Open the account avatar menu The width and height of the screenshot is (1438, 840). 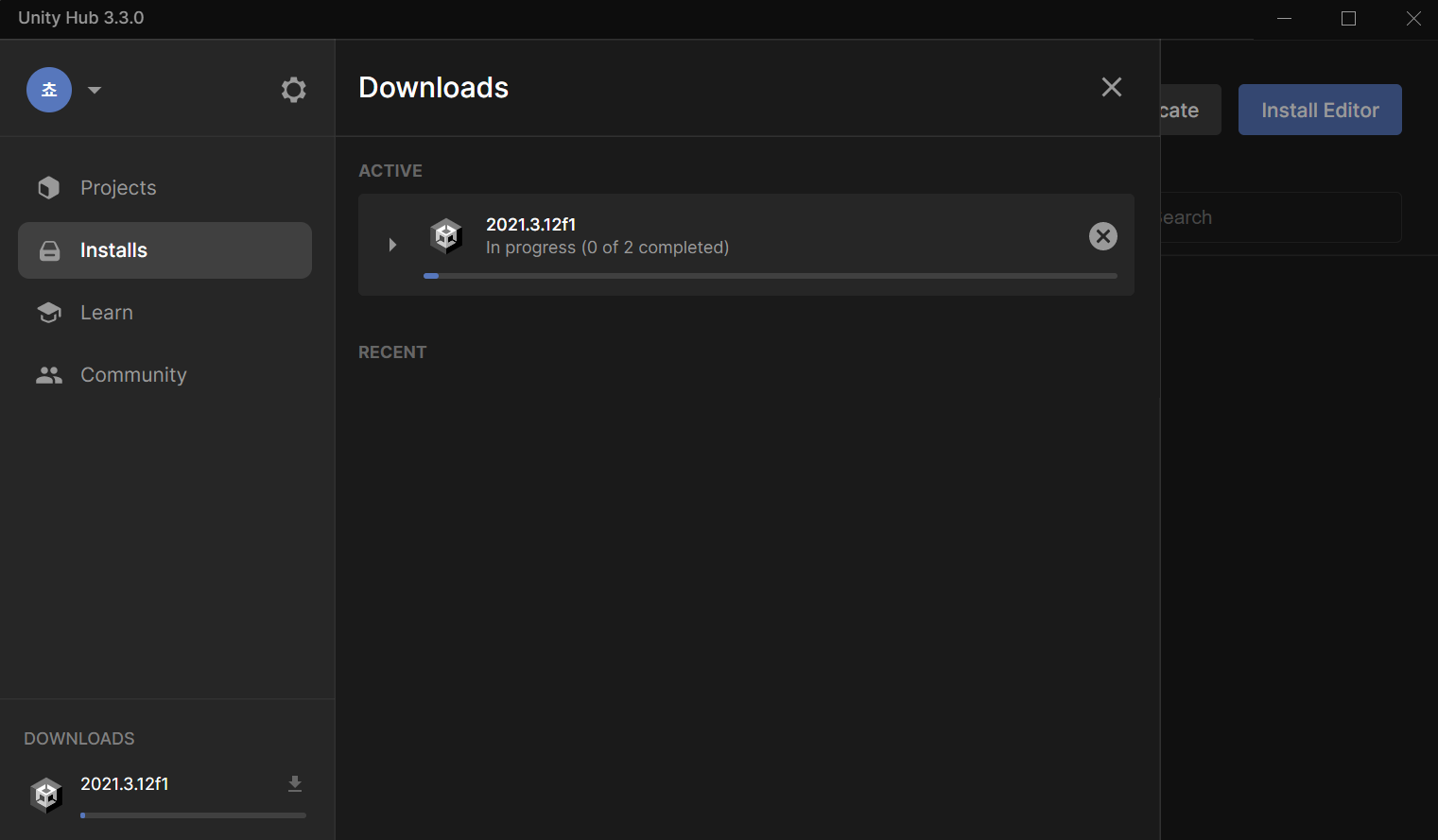coord(49,90)
